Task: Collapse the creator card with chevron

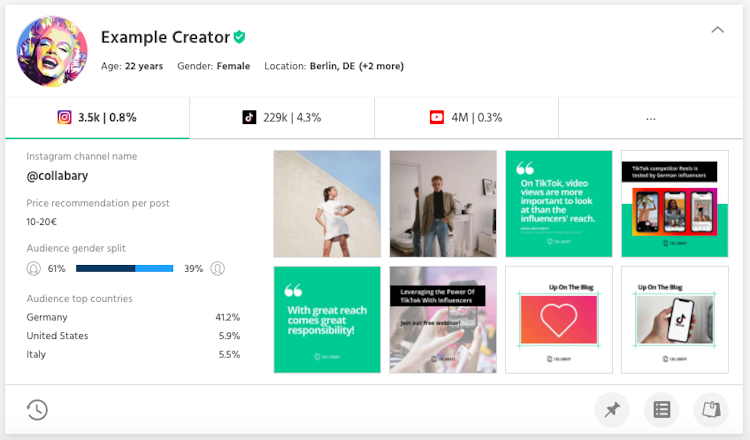Action: [x=717, y=30]
